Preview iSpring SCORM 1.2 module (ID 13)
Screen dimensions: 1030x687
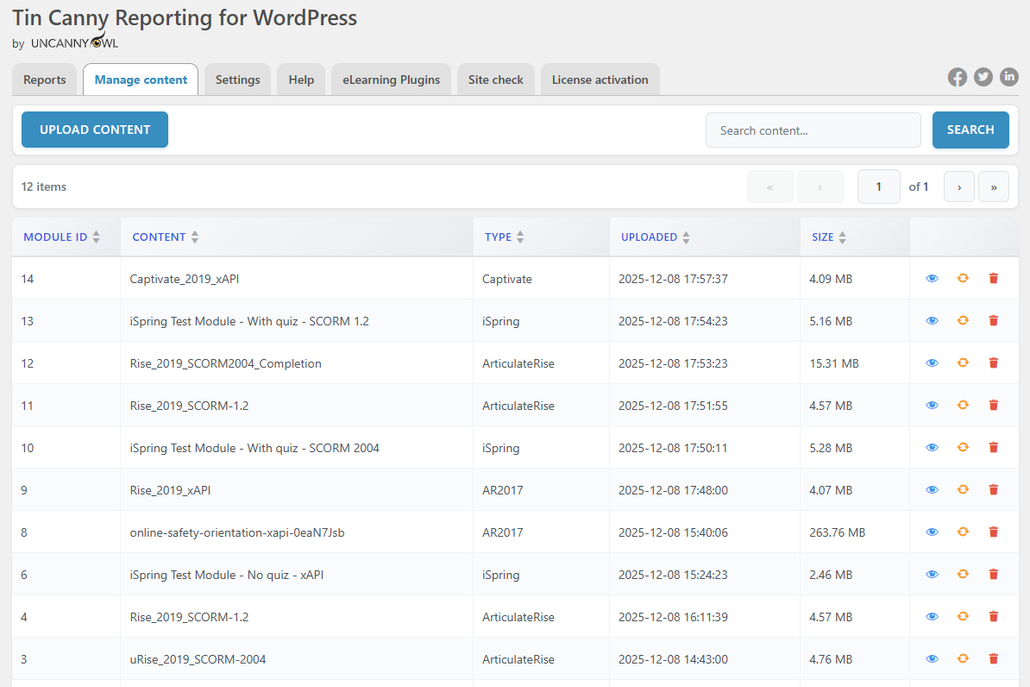point(932,321)
